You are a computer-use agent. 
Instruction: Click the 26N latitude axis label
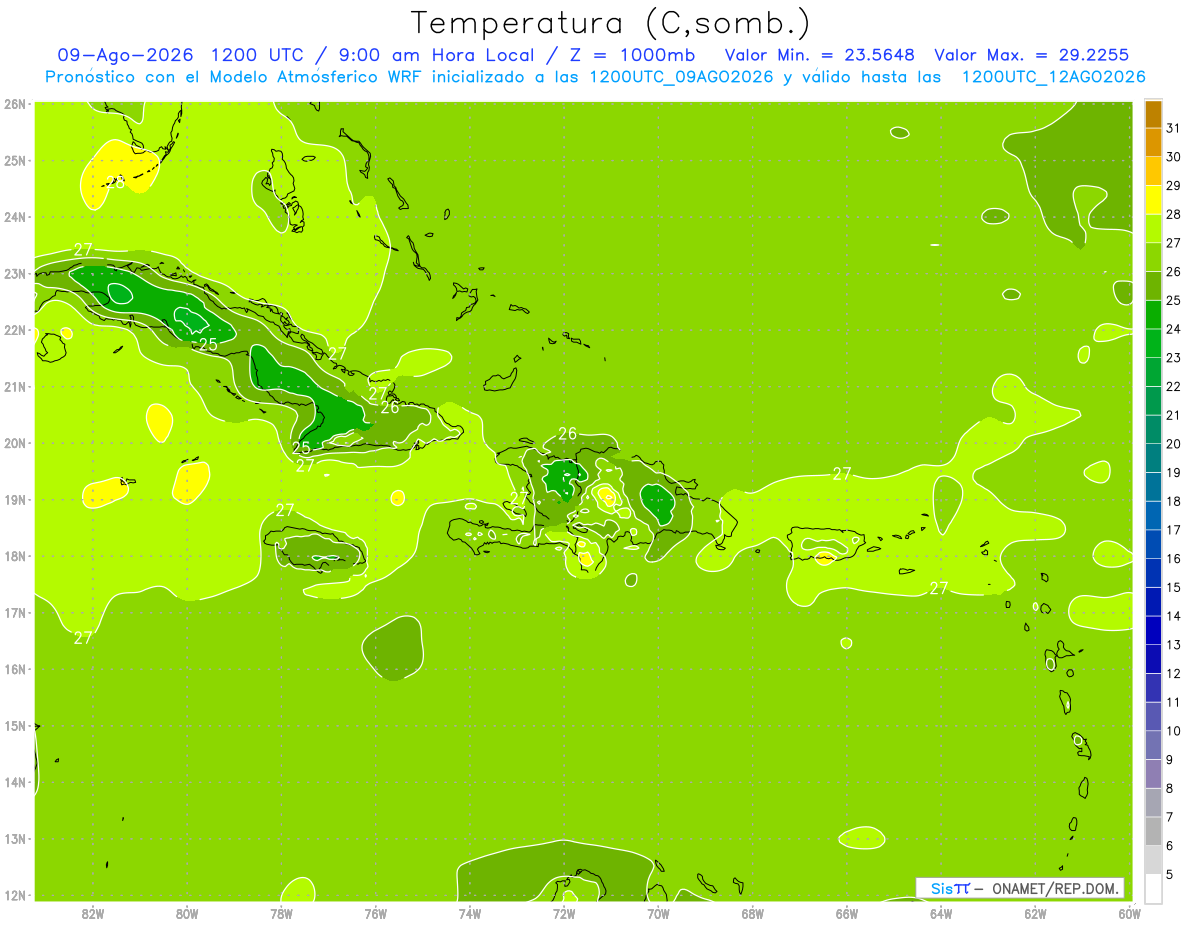click(x=15, y=104)
